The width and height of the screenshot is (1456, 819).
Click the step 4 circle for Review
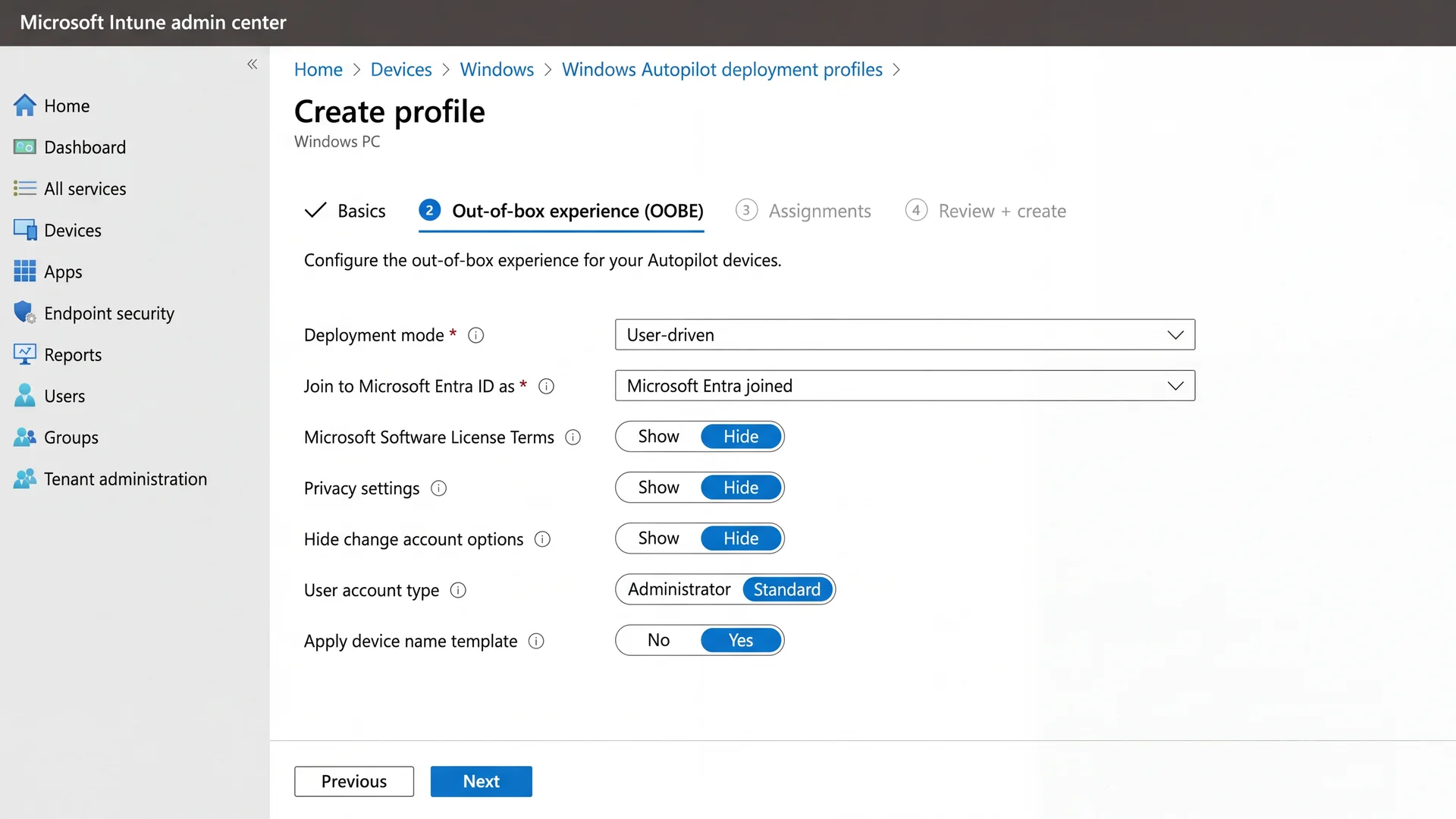pyautogui.click(x=916, y=210)
